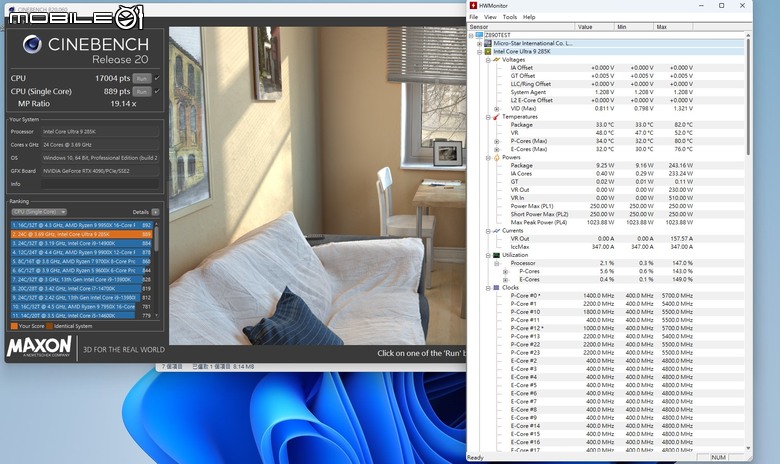Select ranking entry Intel Core i9-14900K

81,243
